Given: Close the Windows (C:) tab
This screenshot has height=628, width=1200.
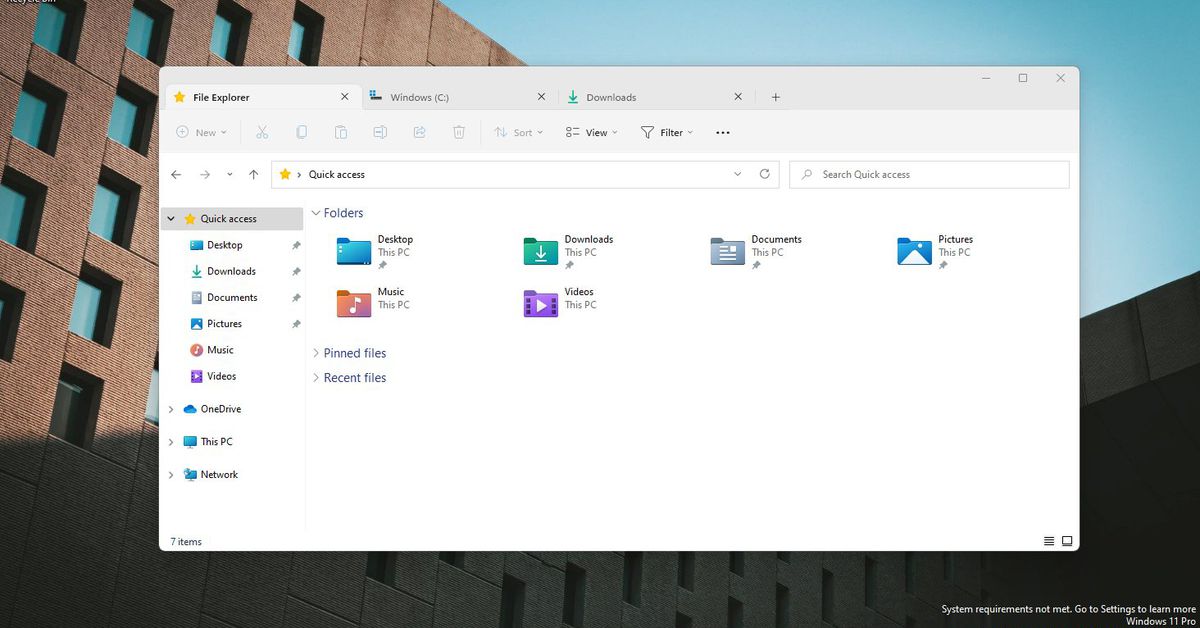Looking at the screenshot, I should tap(541, 97).
